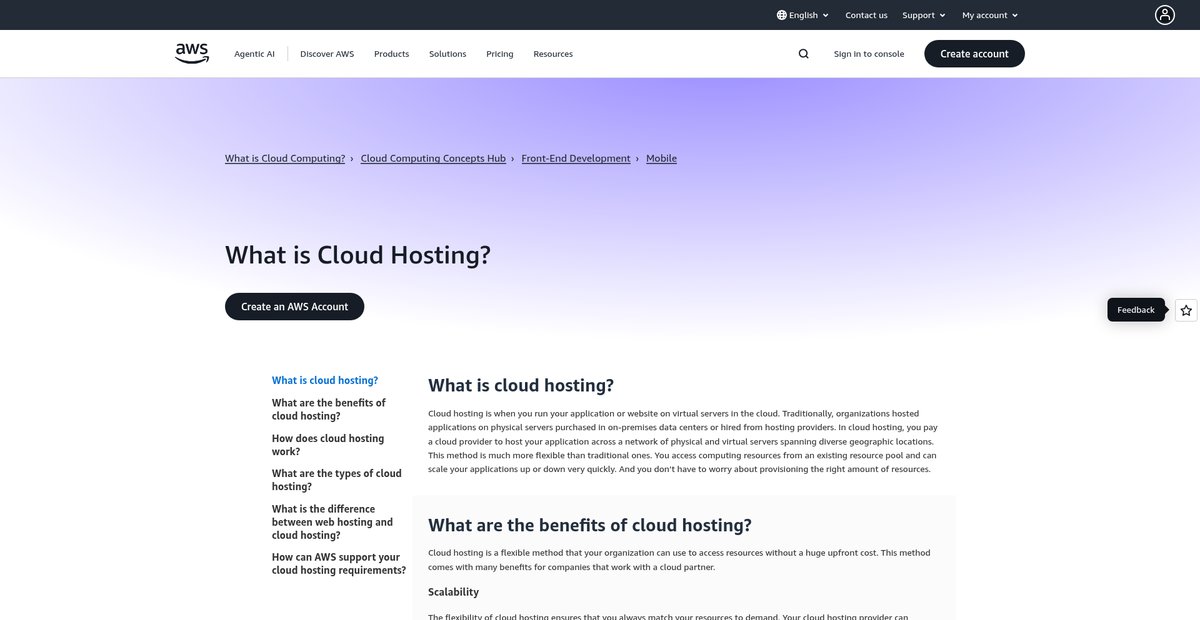Open Contact us link
The height and width of the screenshot is (620, 1200).
[x=866, y=15]
